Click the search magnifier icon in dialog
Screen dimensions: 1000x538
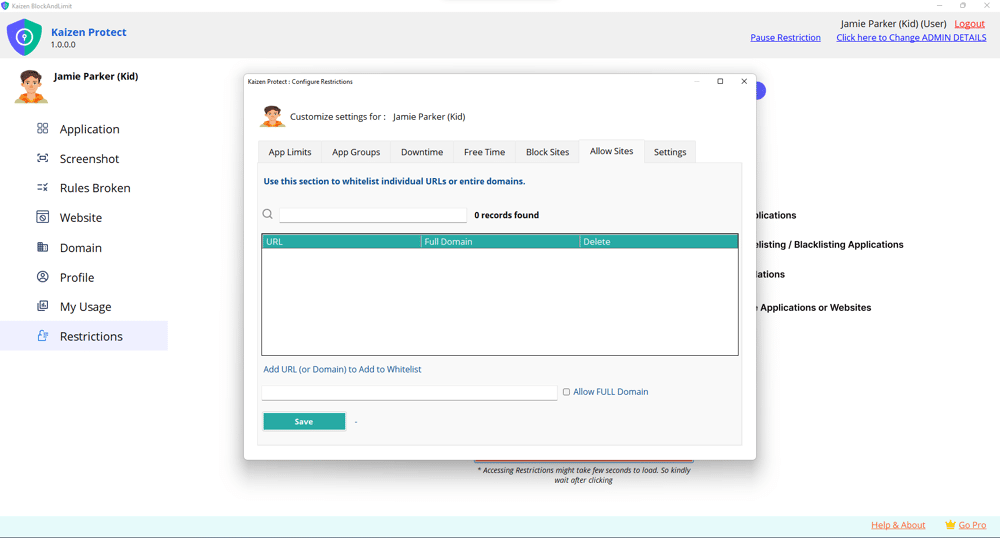point(268,214)
